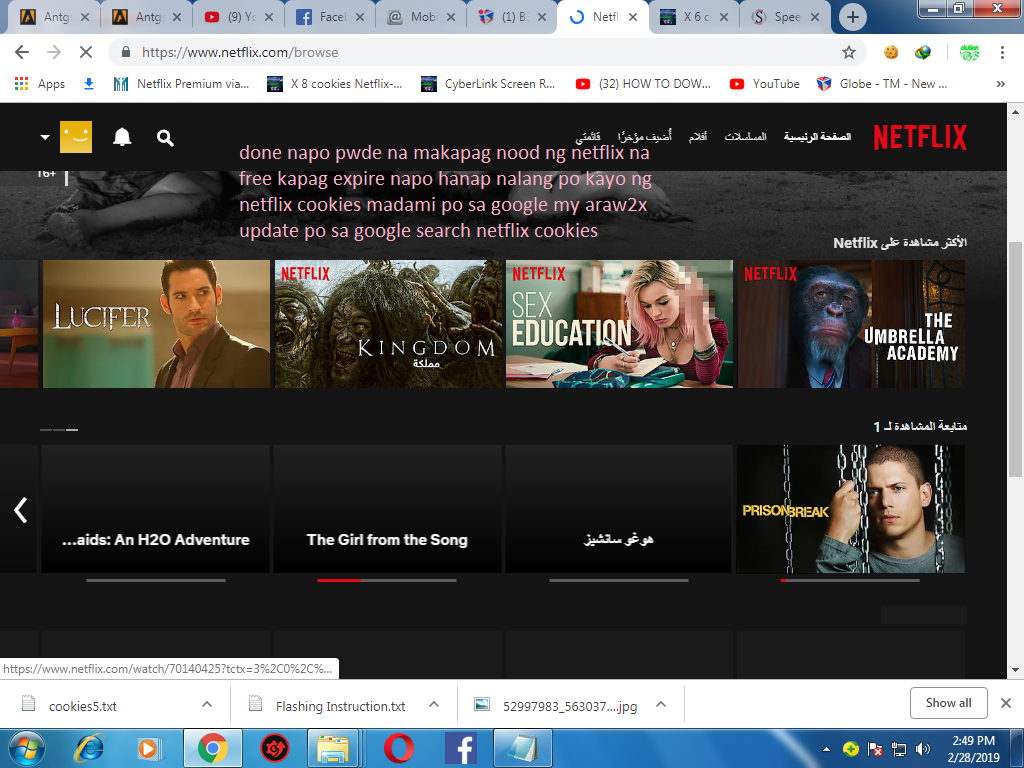Open أفلام movies nav item
Image resolution: width=1024 pixels, height=768 pixels.
pos(697,136)
